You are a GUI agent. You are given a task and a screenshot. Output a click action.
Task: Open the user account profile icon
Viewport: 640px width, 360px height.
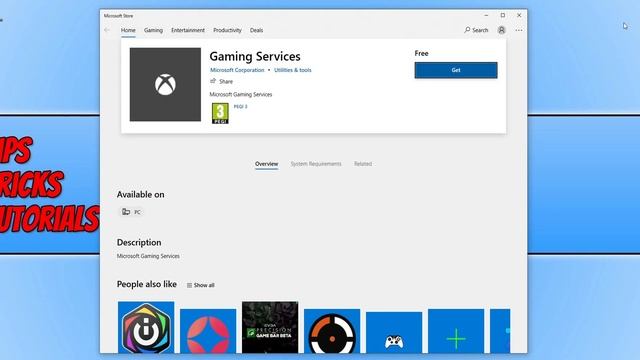pyautogui.click(x=501, y=30)
